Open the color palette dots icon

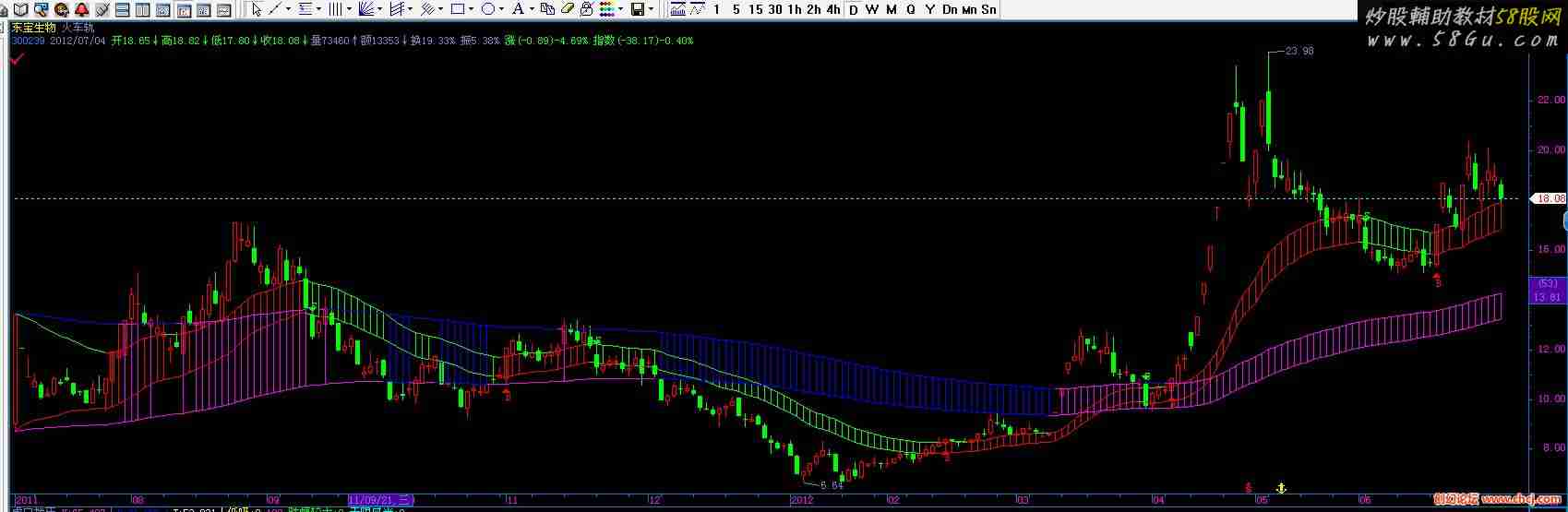(606, 9)
